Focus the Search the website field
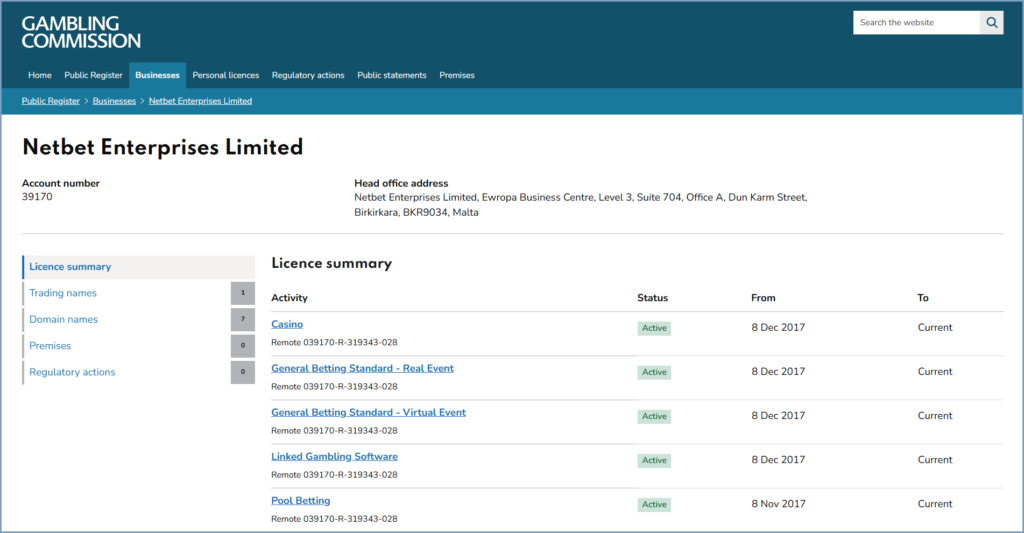The image size is (1024, 533). click(916, 23)
